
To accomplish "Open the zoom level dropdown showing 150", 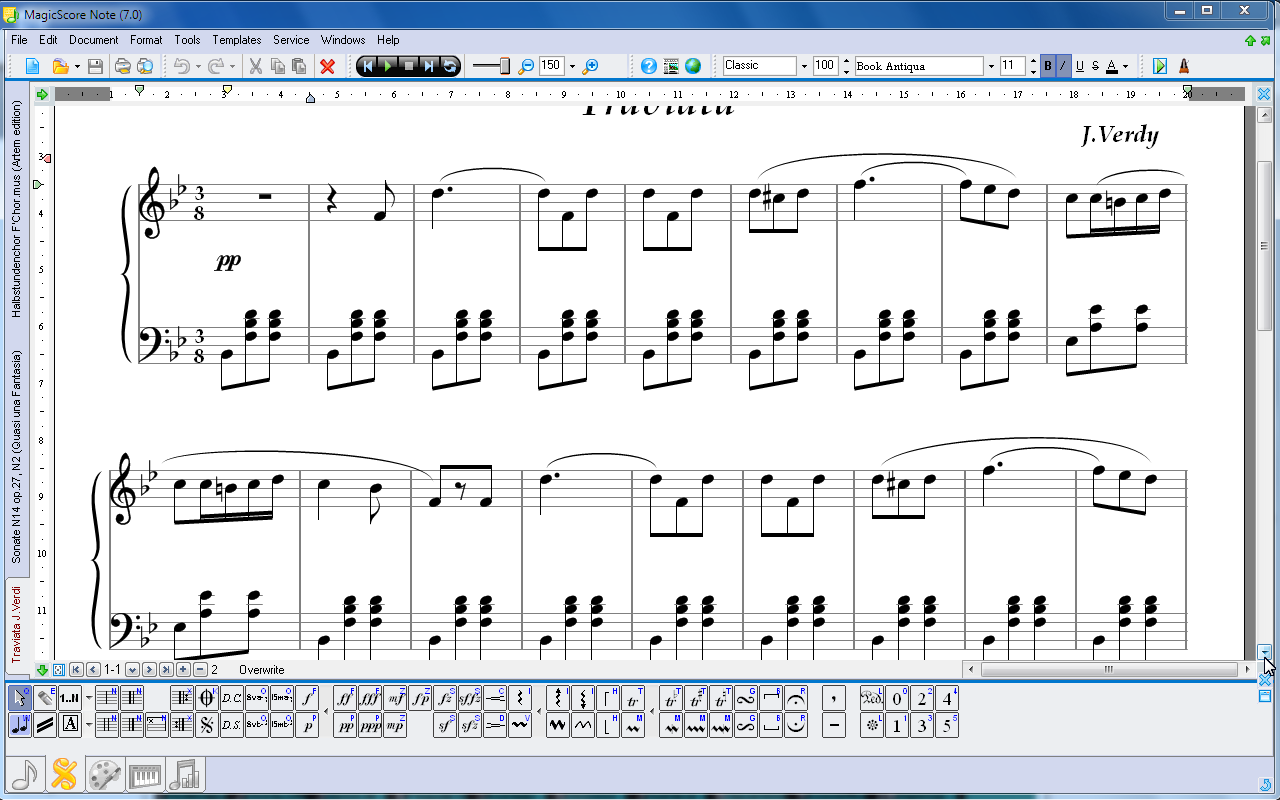I will coord(572,66).
